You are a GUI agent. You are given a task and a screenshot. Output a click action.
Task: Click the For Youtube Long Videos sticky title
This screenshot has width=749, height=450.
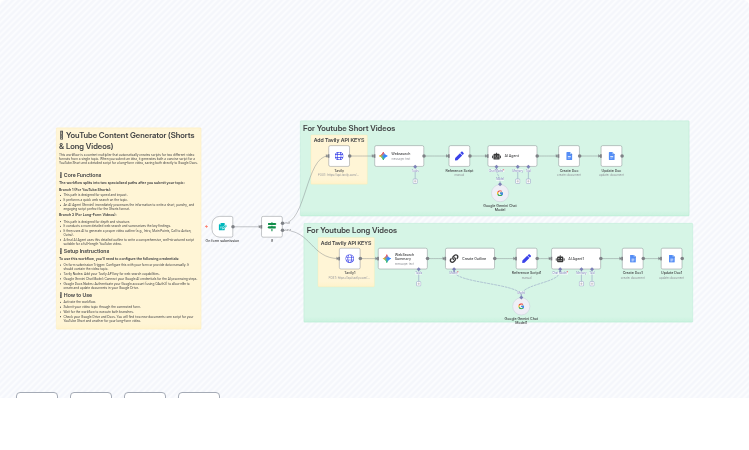(x=351, y=230)
